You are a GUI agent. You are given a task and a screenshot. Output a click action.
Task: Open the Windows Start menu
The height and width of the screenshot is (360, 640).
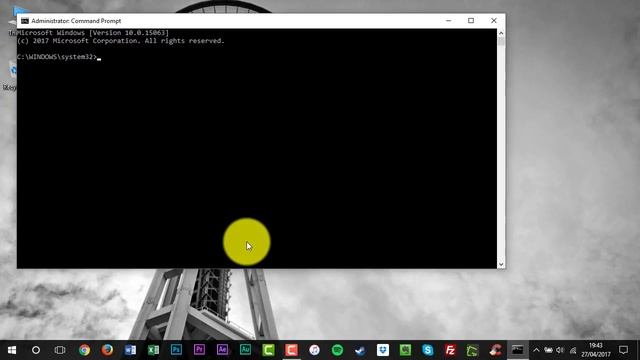[x=12, y=350]
